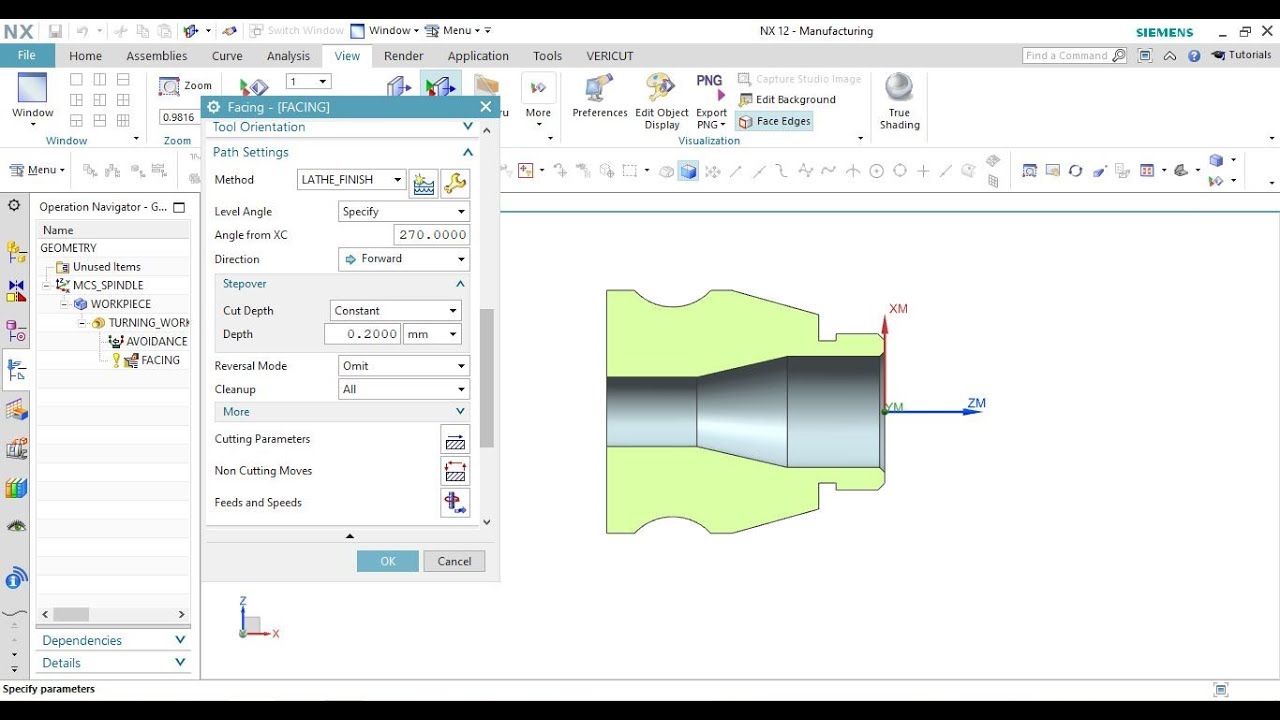Open the Menu button in top border bar
Image resolution: width=1280 pixels, height=720 pixels.
38,170
